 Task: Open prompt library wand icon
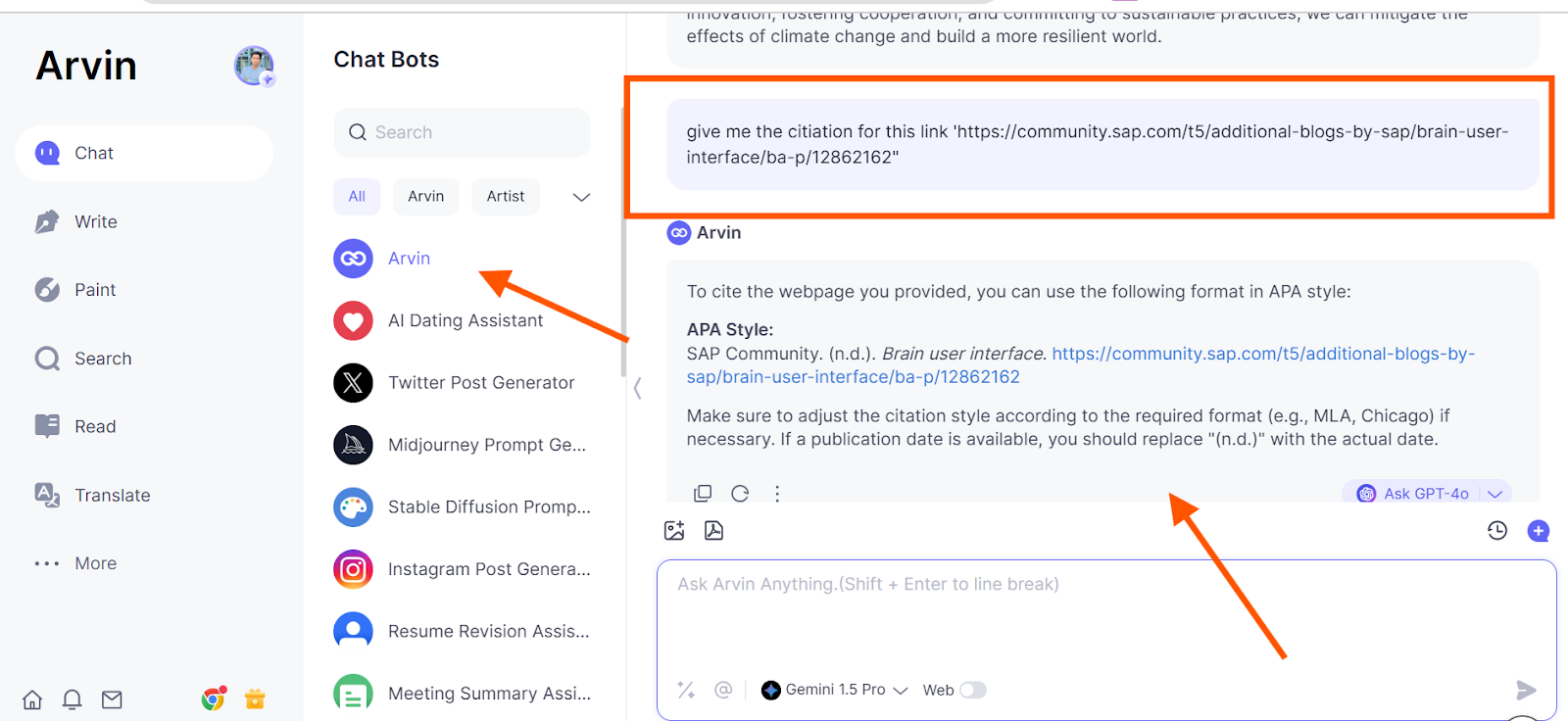coord(686,691)
